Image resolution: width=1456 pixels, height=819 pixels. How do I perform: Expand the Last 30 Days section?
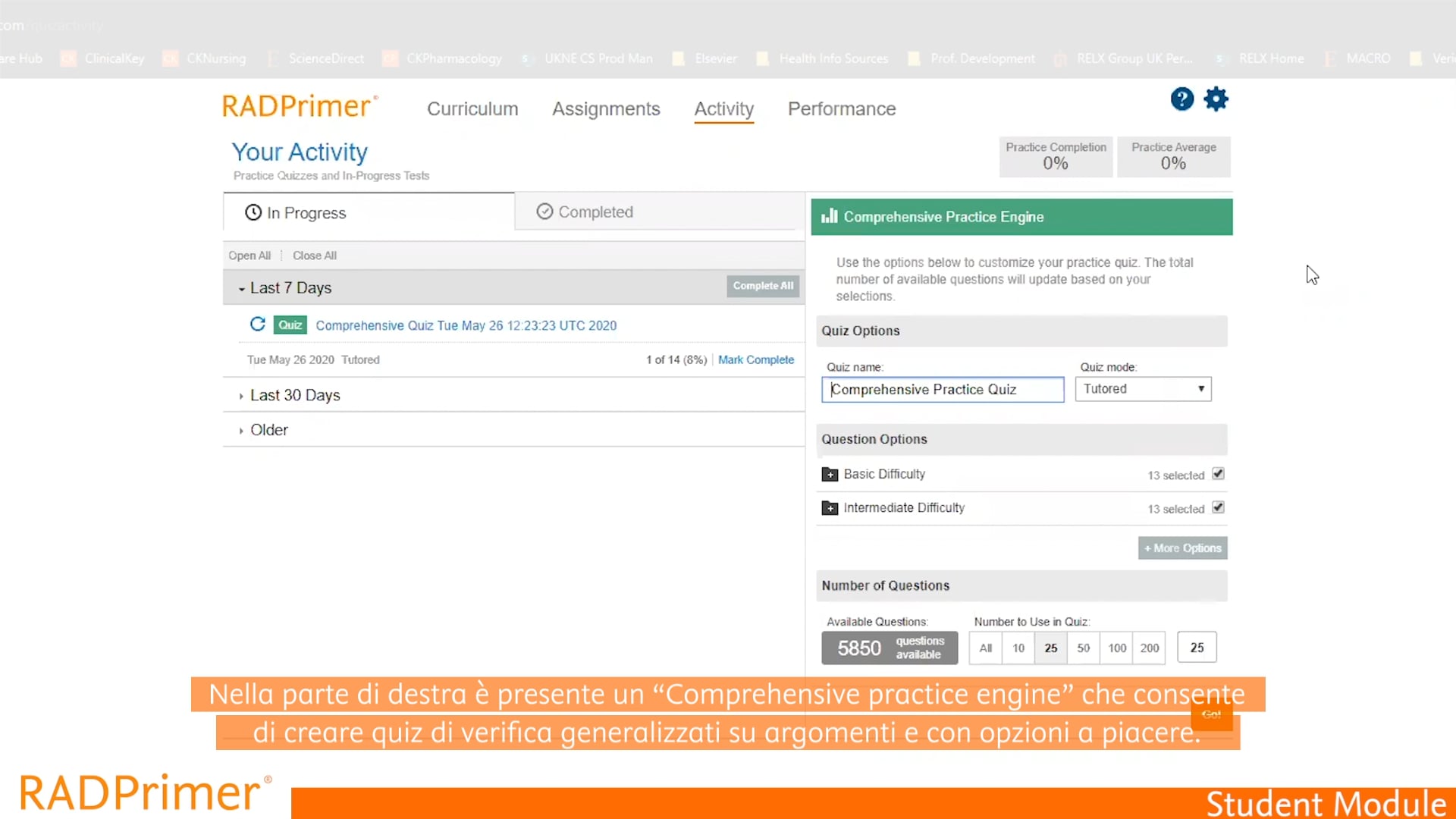tap(295, 394)
